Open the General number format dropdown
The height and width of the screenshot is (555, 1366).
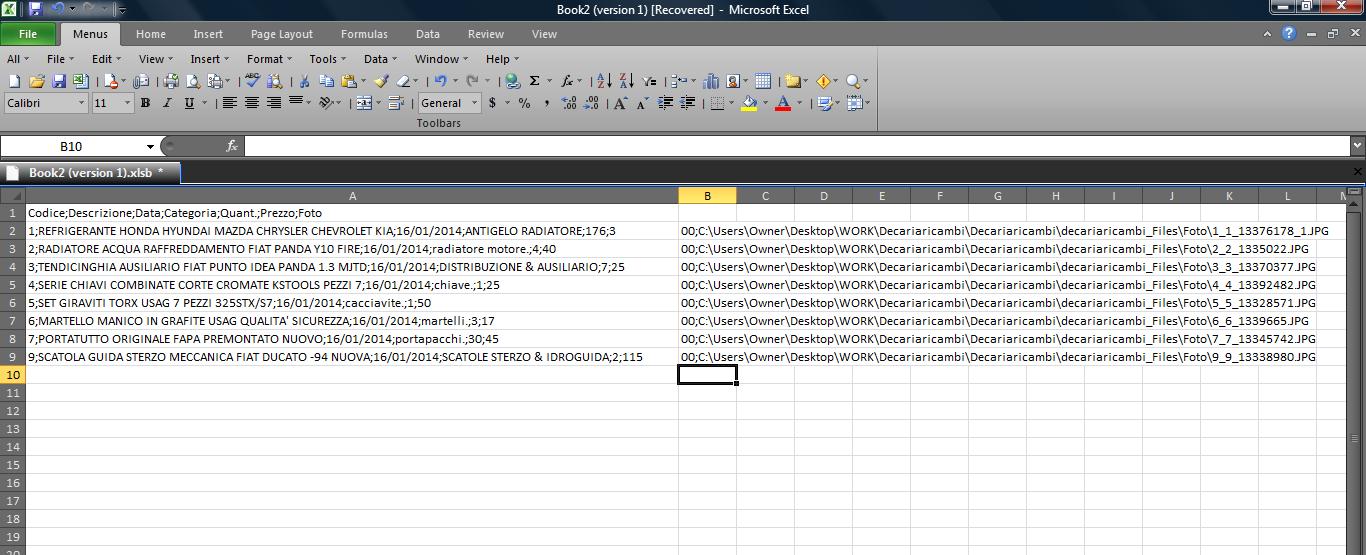tap(474, 103)
